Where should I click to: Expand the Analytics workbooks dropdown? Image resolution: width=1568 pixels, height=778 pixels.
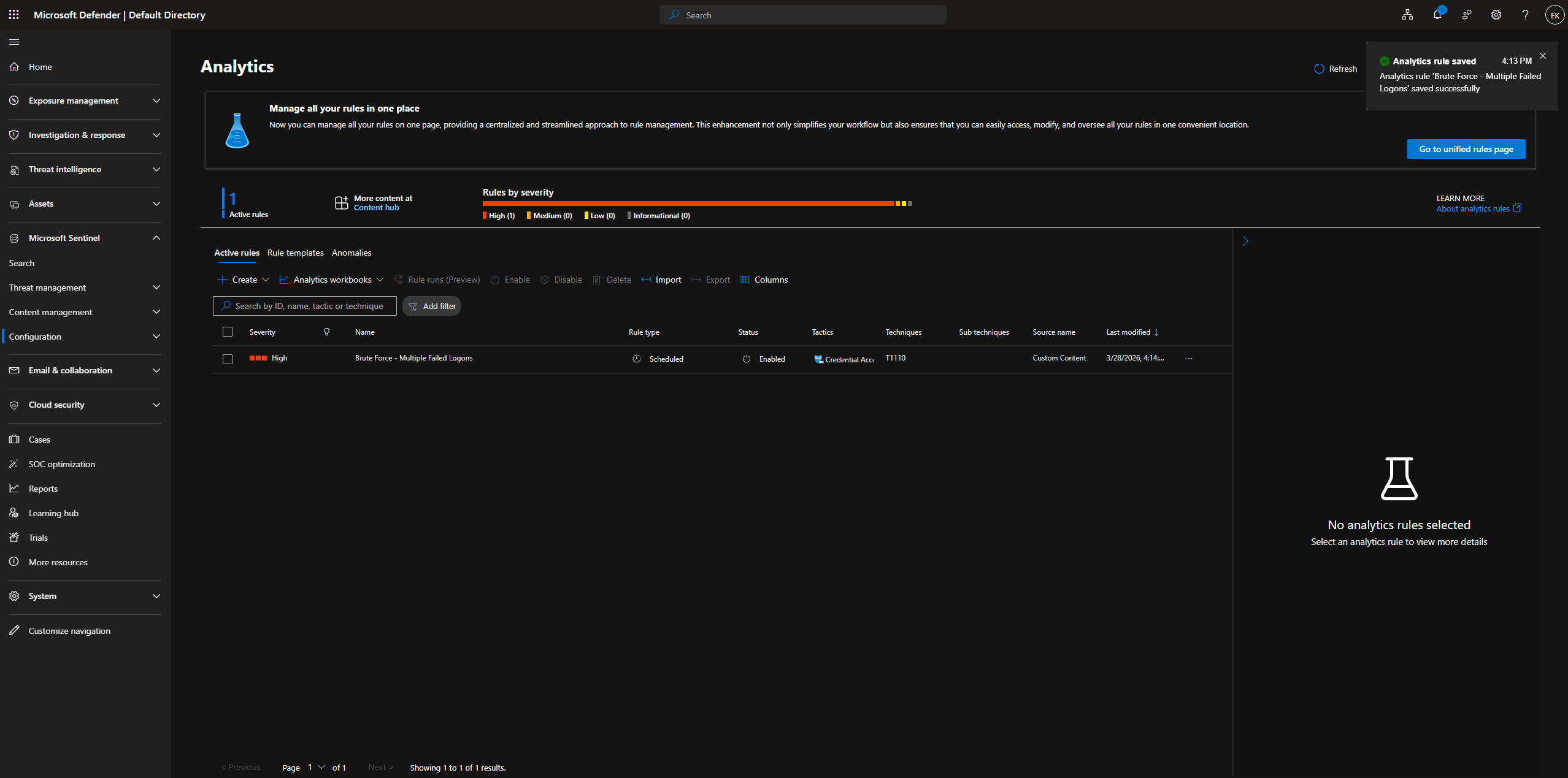(x=331, y=280)
